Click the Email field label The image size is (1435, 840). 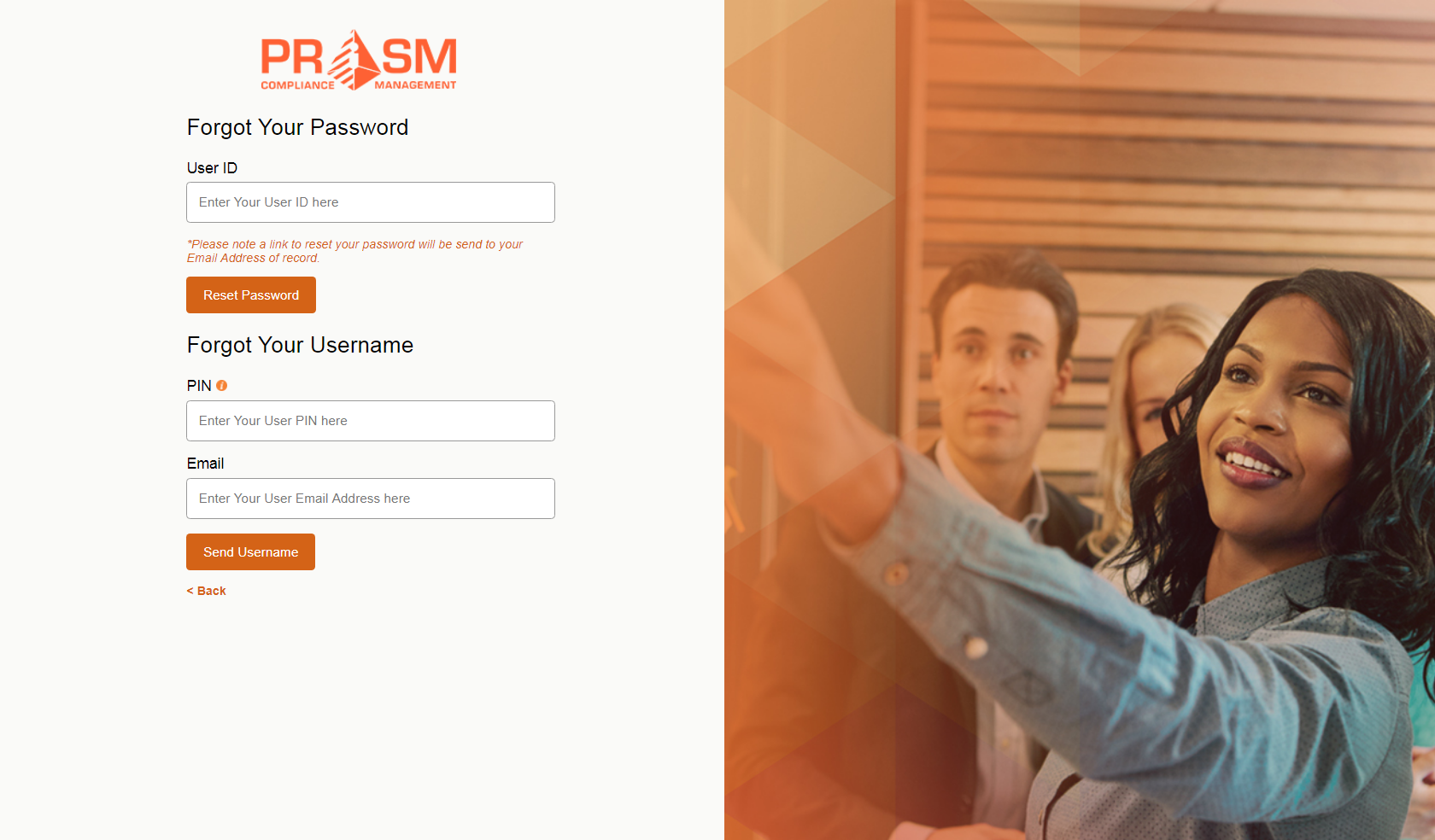tap(206, 464)
